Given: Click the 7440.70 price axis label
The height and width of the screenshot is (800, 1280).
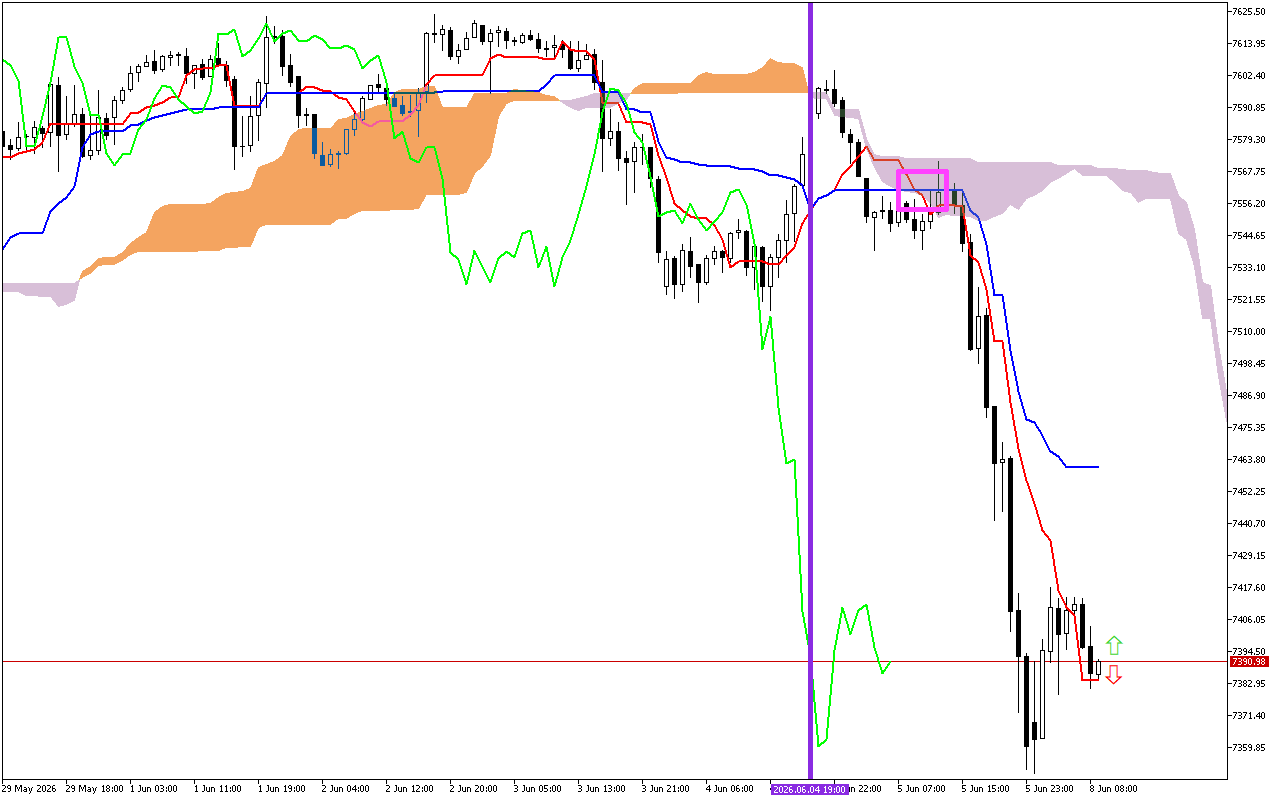Looking at the screenshot, I should [x=1249, y=524].
